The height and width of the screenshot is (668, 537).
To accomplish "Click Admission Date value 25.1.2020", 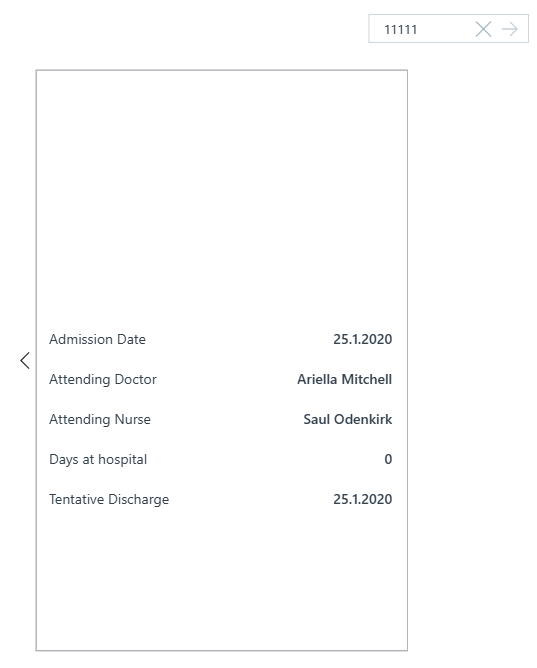I will [x=362, y=339].
